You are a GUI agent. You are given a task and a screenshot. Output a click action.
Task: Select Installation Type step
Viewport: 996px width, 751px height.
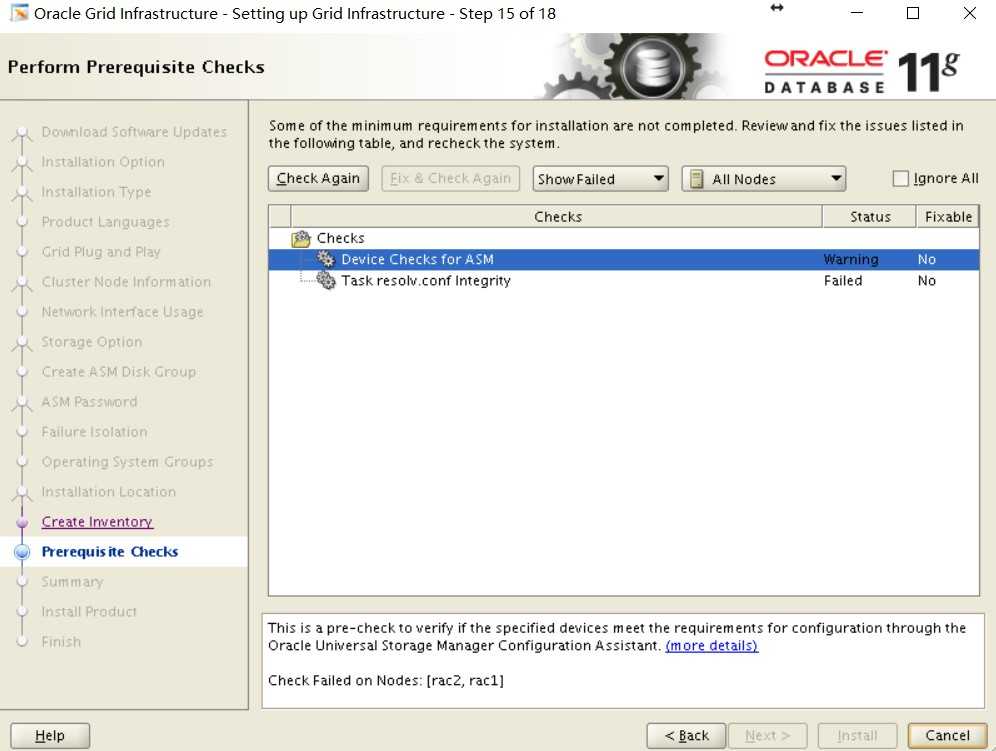(x=96, y=192)
